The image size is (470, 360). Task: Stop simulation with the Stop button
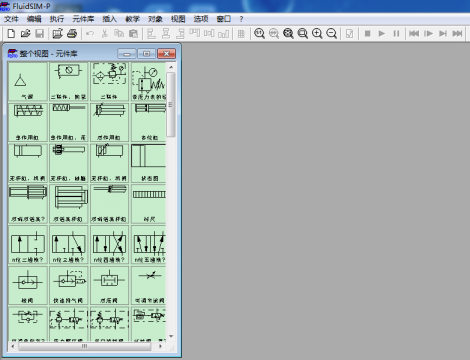367,33
